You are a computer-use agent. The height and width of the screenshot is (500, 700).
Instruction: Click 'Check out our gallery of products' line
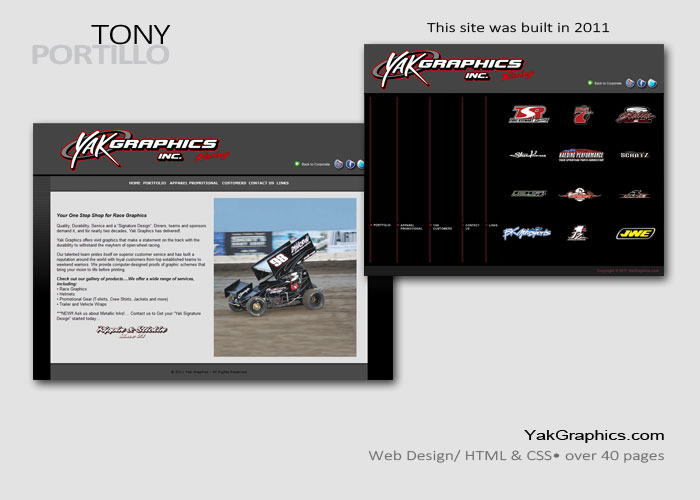pos(125,281)
